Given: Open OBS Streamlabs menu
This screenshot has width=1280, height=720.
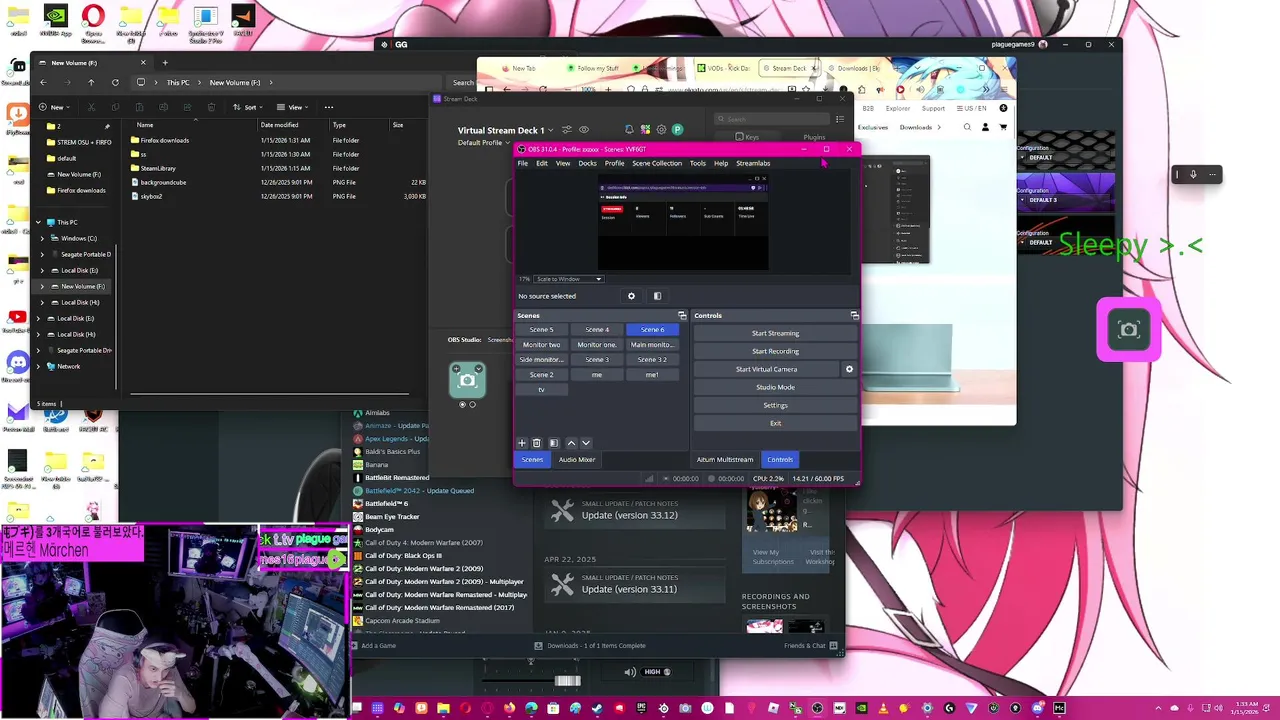Looking at the screenshot, I should (x=753, y=163).
